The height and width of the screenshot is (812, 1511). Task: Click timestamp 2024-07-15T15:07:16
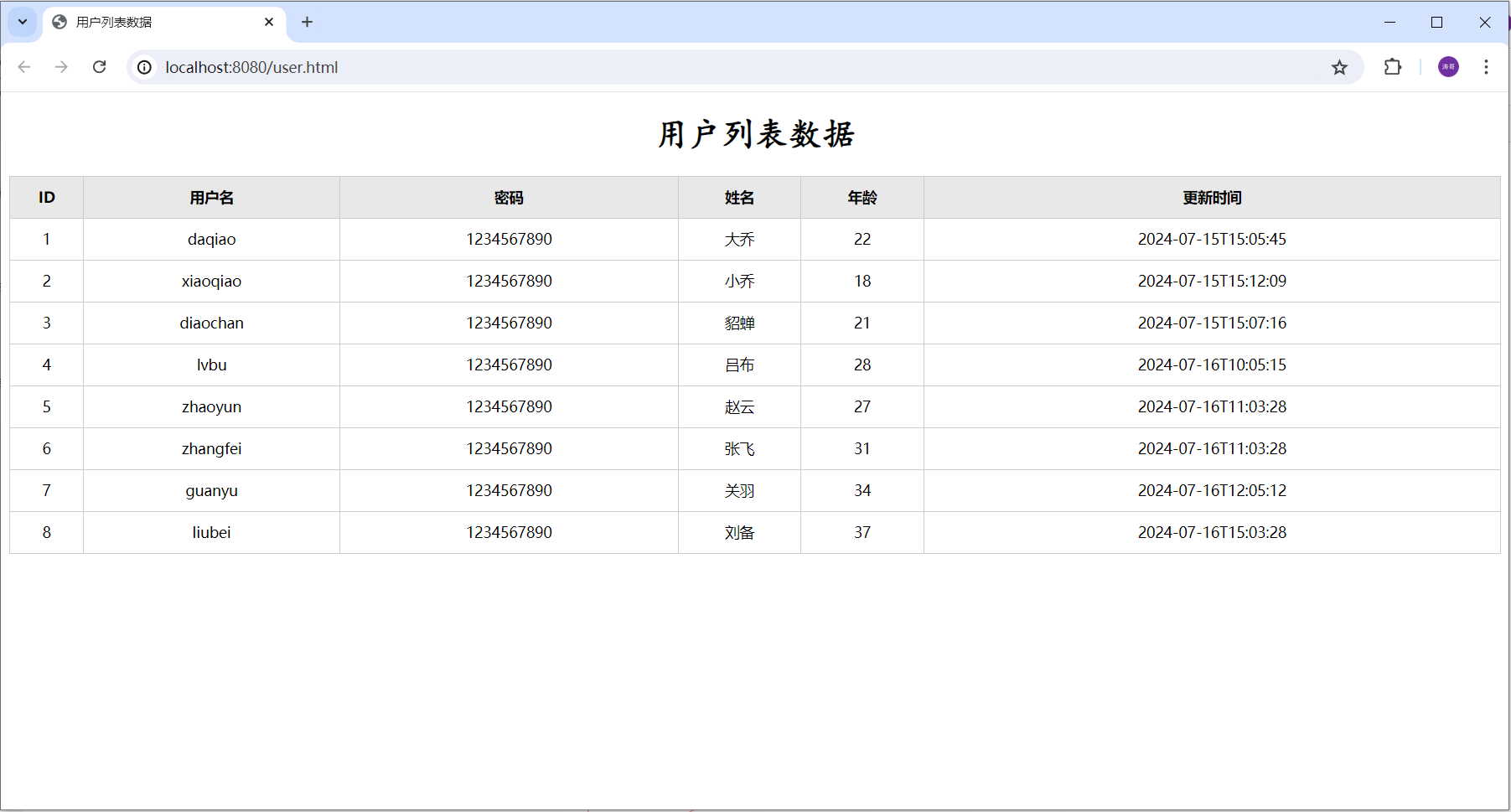1212,323
